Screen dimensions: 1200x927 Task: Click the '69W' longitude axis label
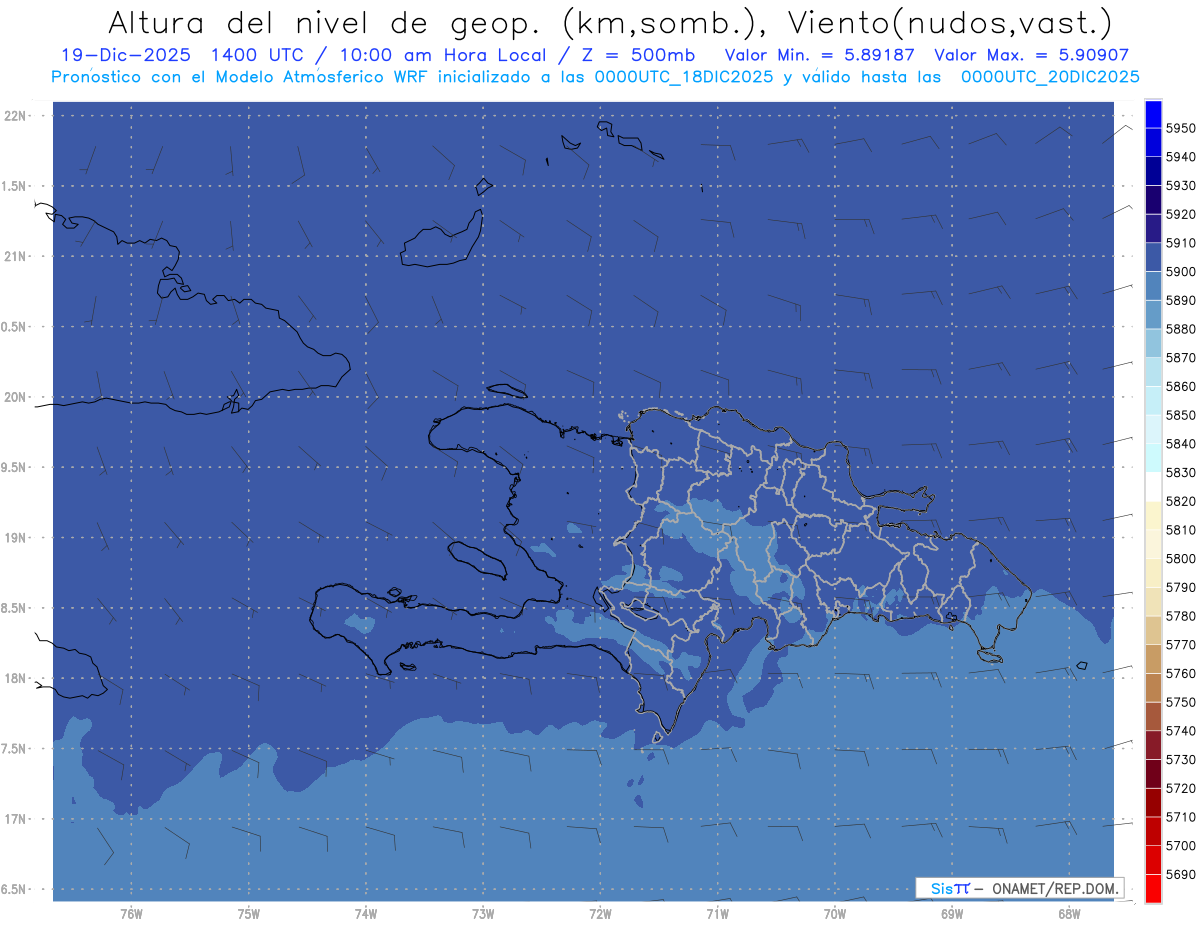point(952,913)
